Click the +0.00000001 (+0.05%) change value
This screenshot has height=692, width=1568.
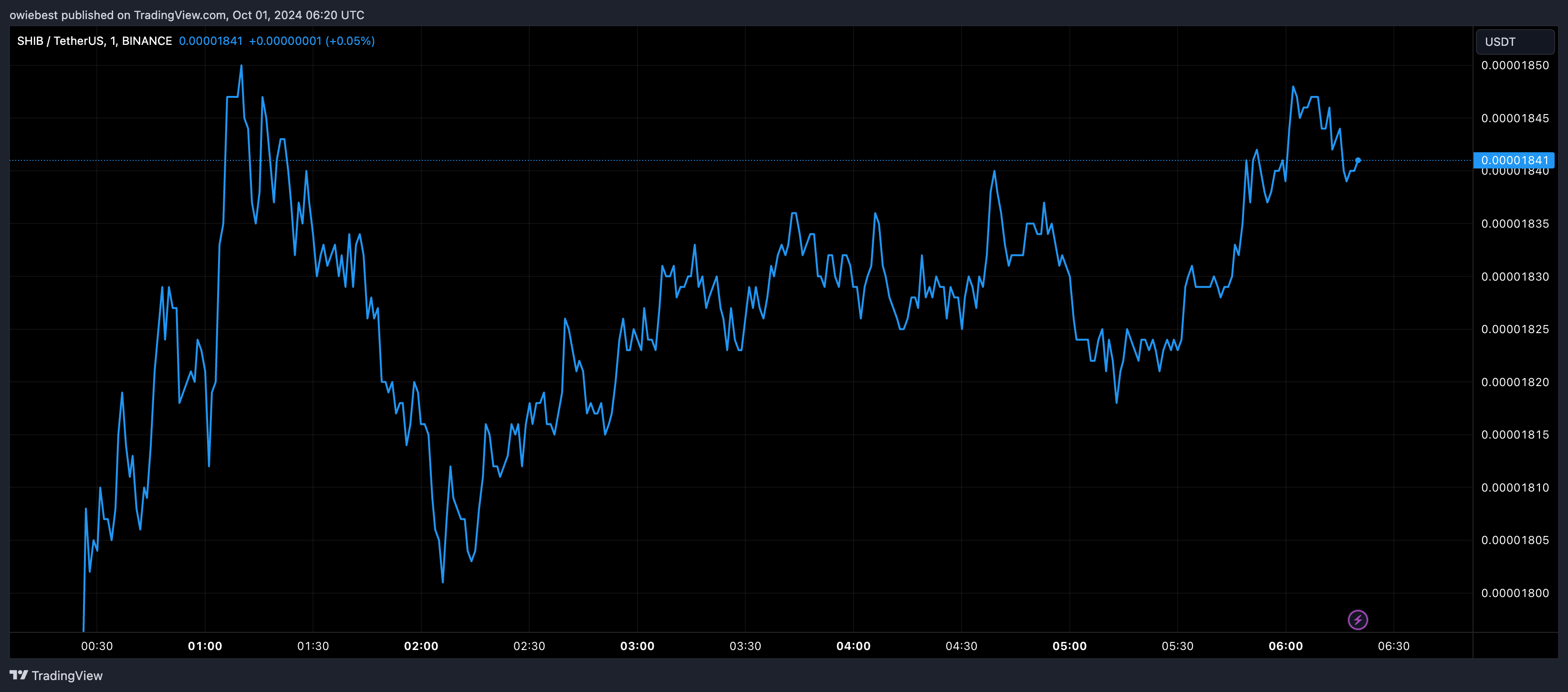(312, 41)
